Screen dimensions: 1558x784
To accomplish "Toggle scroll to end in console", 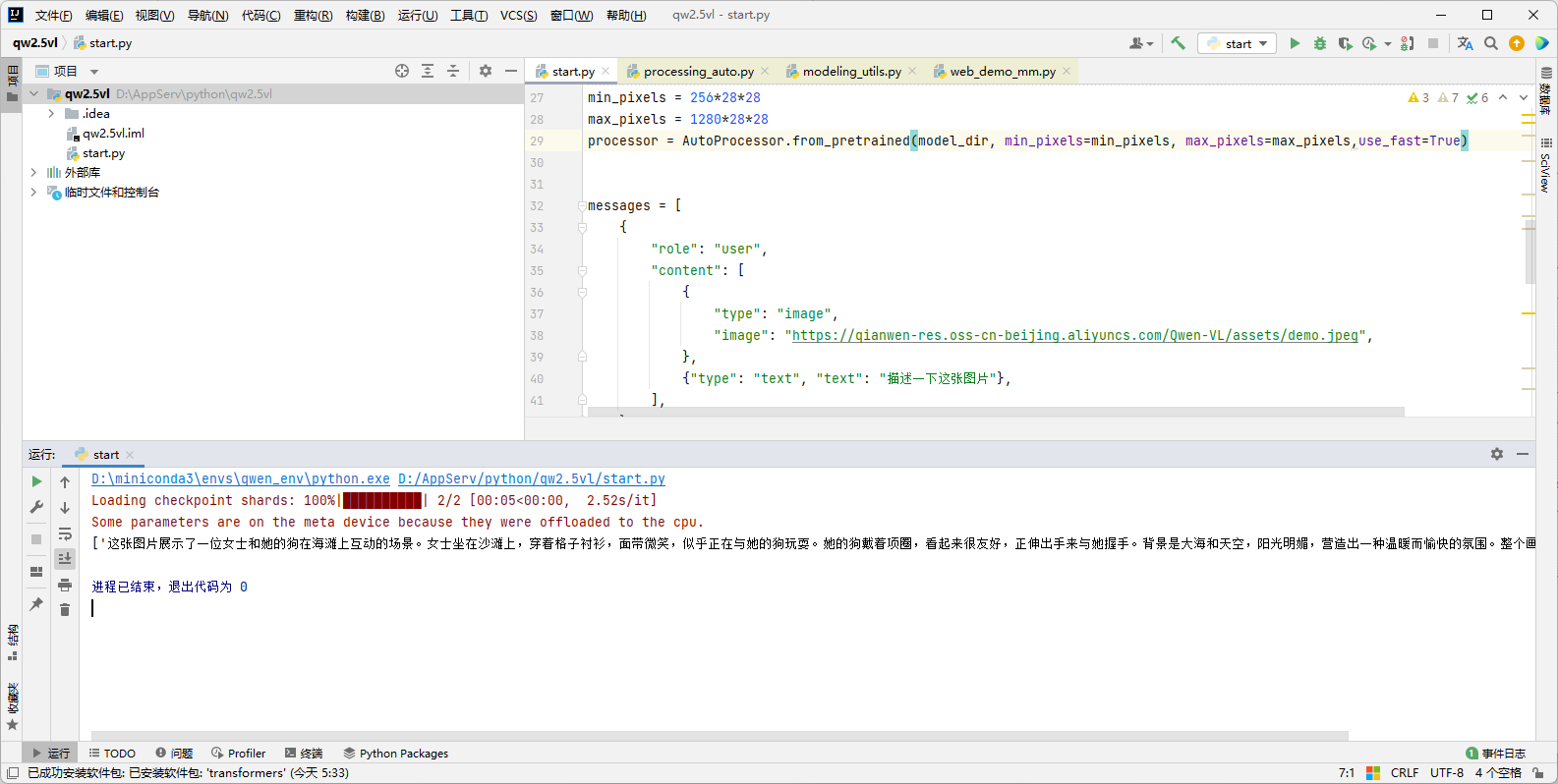I will tap(65, 558).
